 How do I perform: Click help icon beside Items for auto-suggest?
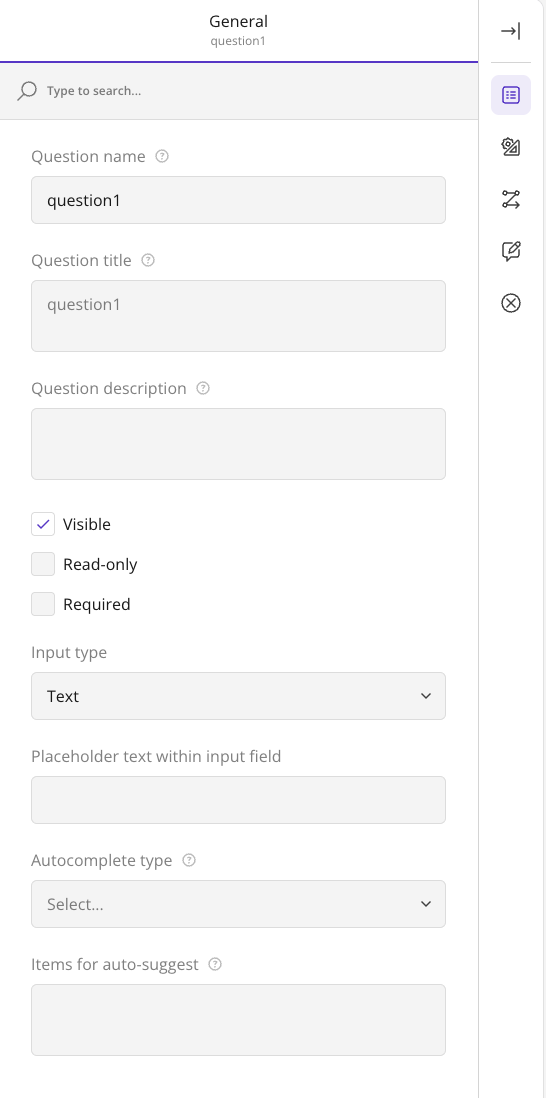[x=216, y=964]
